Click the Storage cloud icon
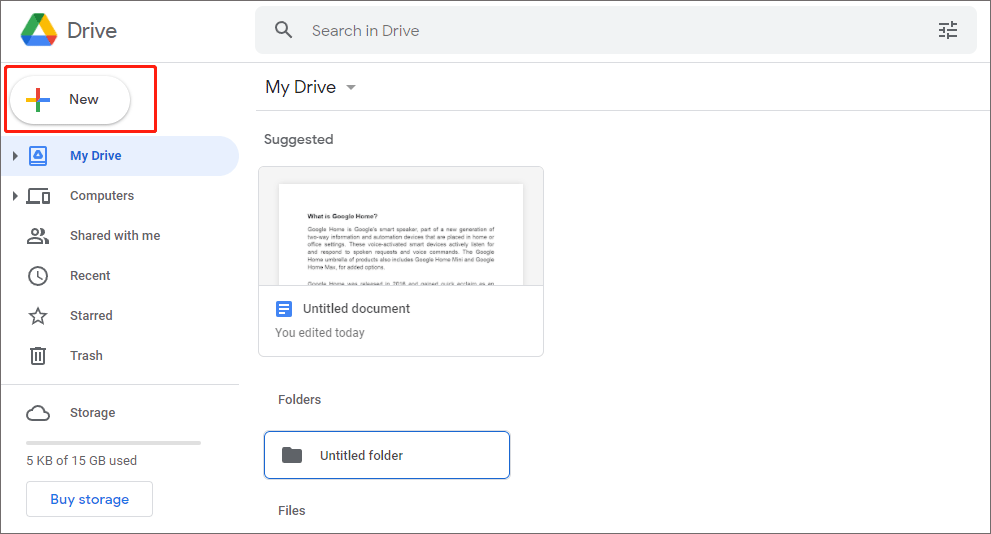 click(x=38, y=413)
